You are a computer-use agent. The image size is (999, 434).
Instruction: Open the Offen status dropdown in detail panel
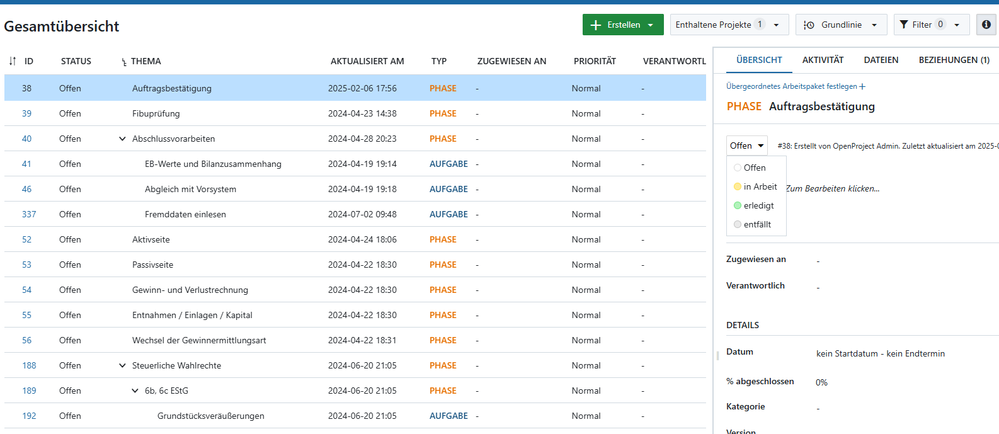(747, 145)
